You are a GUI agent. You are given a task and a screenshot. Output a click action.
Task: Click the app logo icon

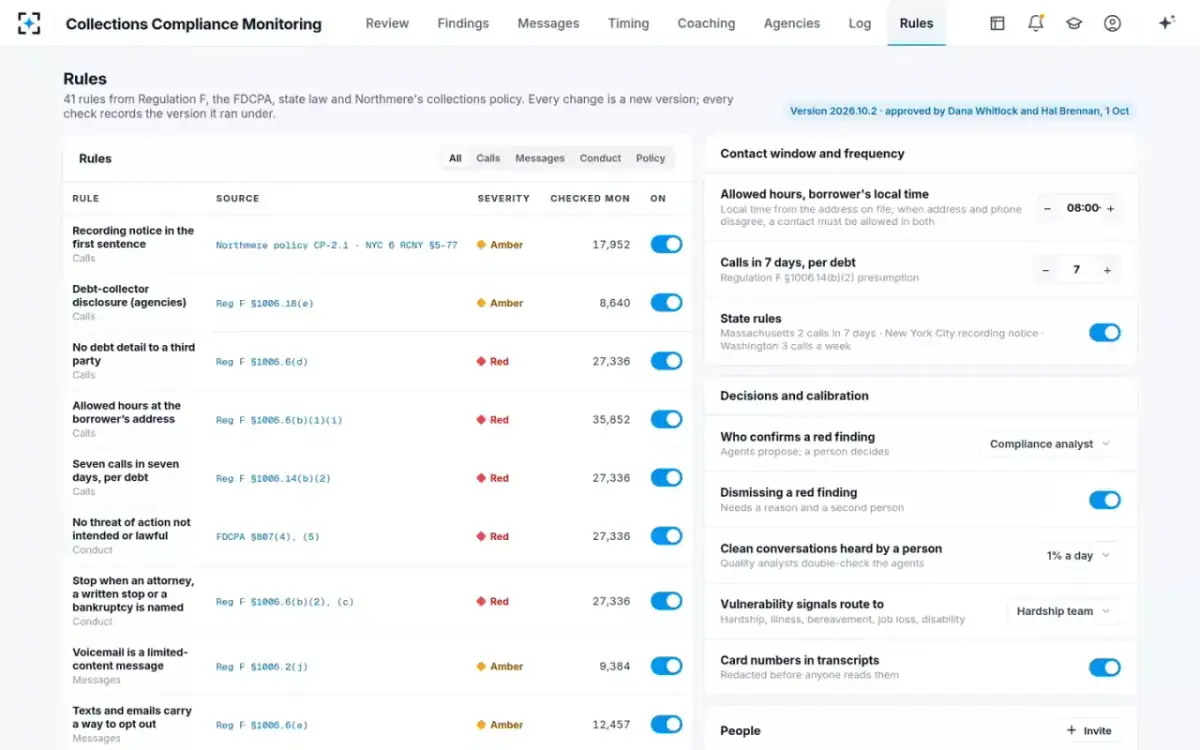click(29, 23)
